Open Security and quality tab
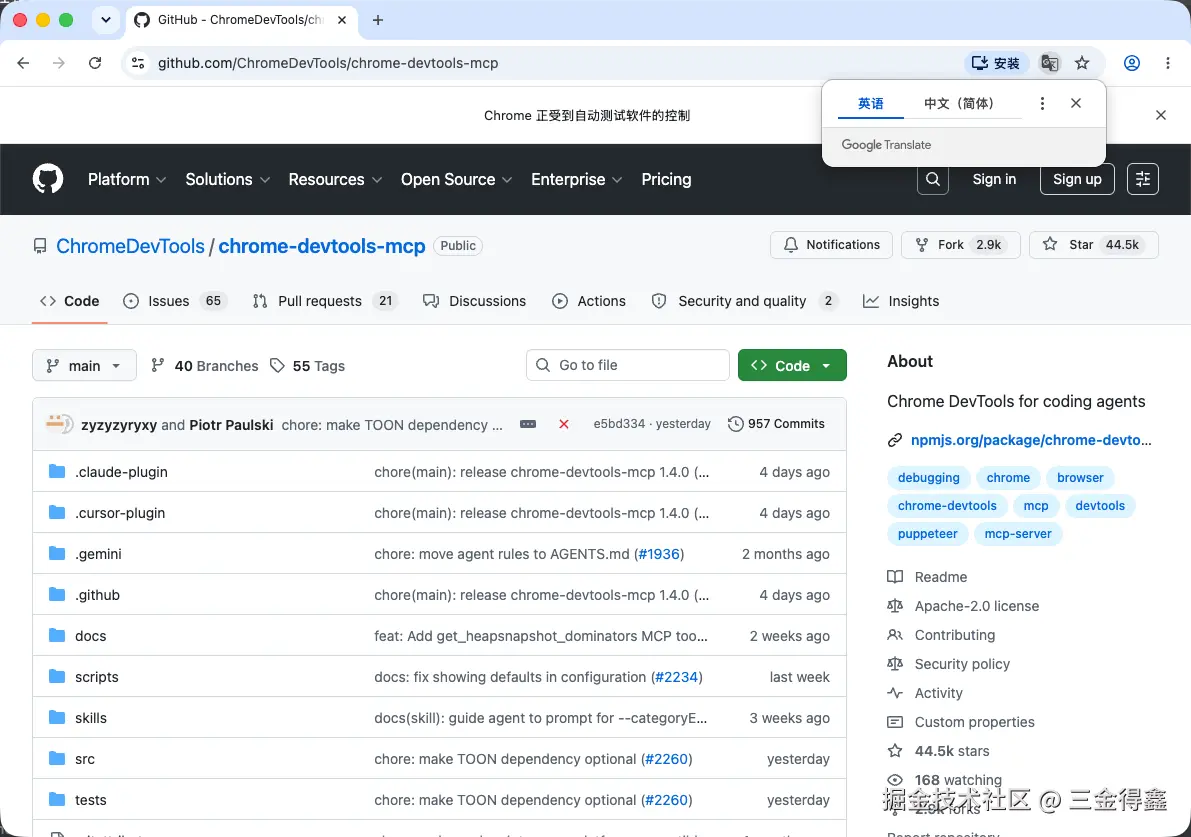1191x837 pixels. 745,302
